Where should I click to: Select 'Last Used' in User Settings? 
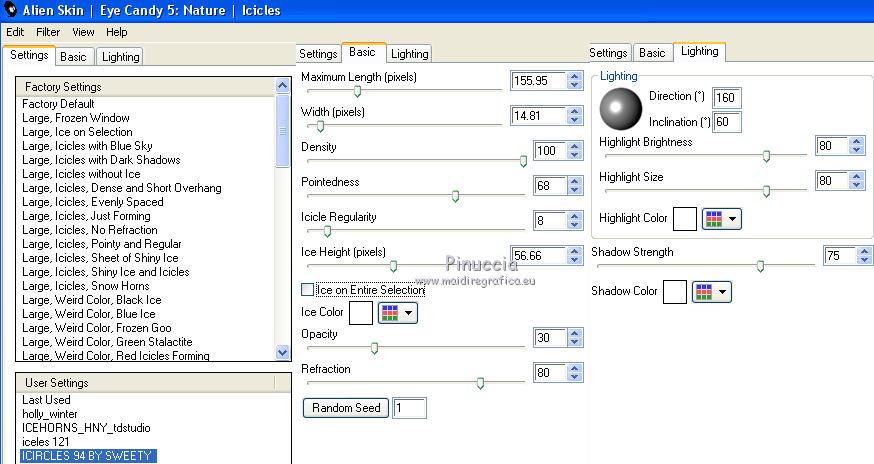click(46, 400)
